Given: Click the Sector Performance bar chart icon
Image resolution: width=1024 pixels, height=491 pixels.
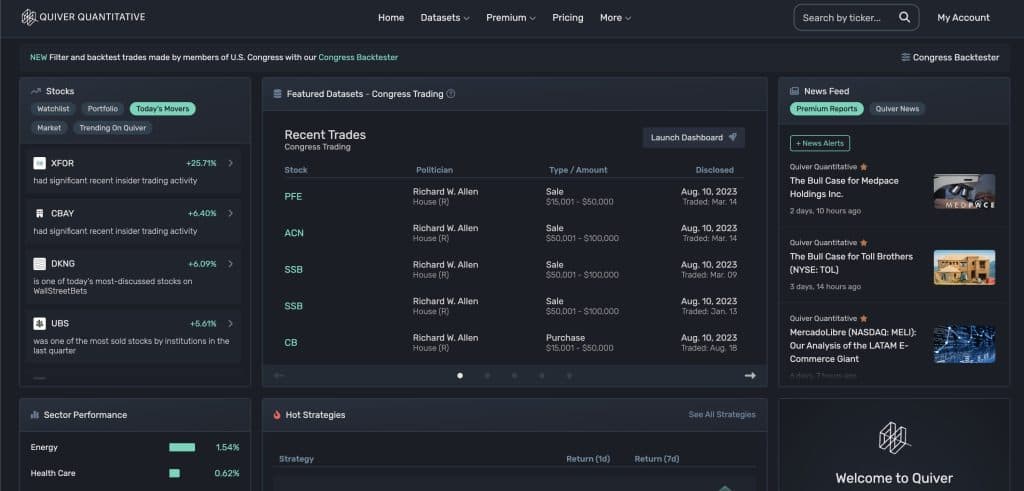Looking at the screenshot, I should tap(35, 415).
